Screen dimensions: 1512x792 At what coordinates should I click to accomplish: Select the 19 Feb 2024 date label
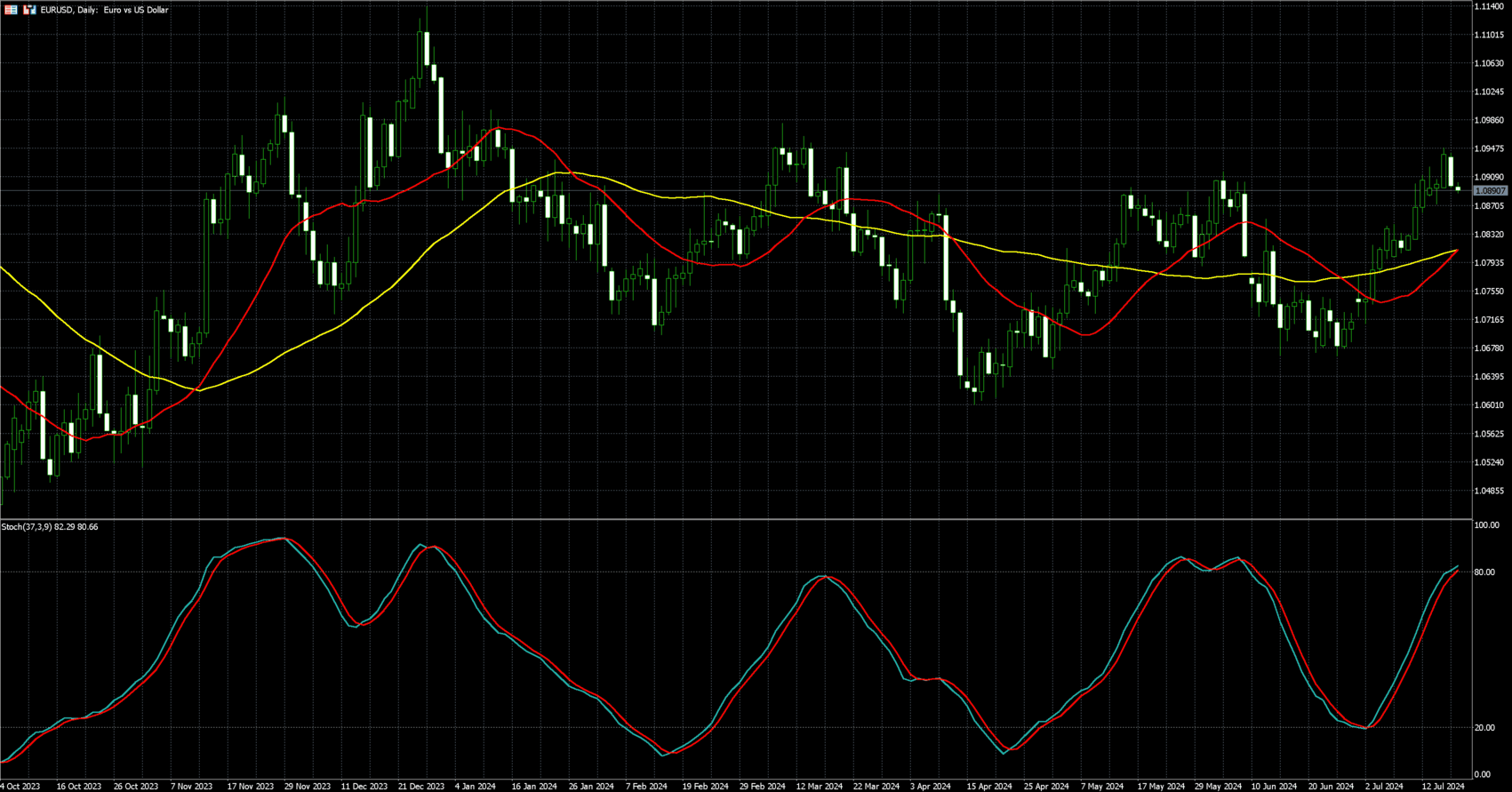point(706,787)
